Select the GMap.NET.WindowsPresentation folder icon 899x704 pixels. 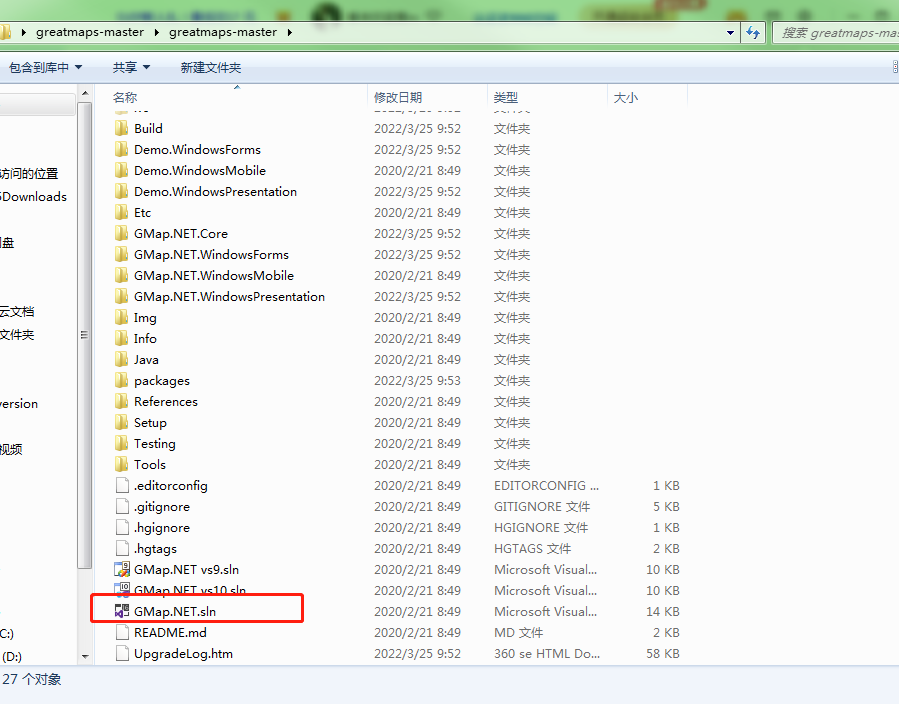click(122, 296)
